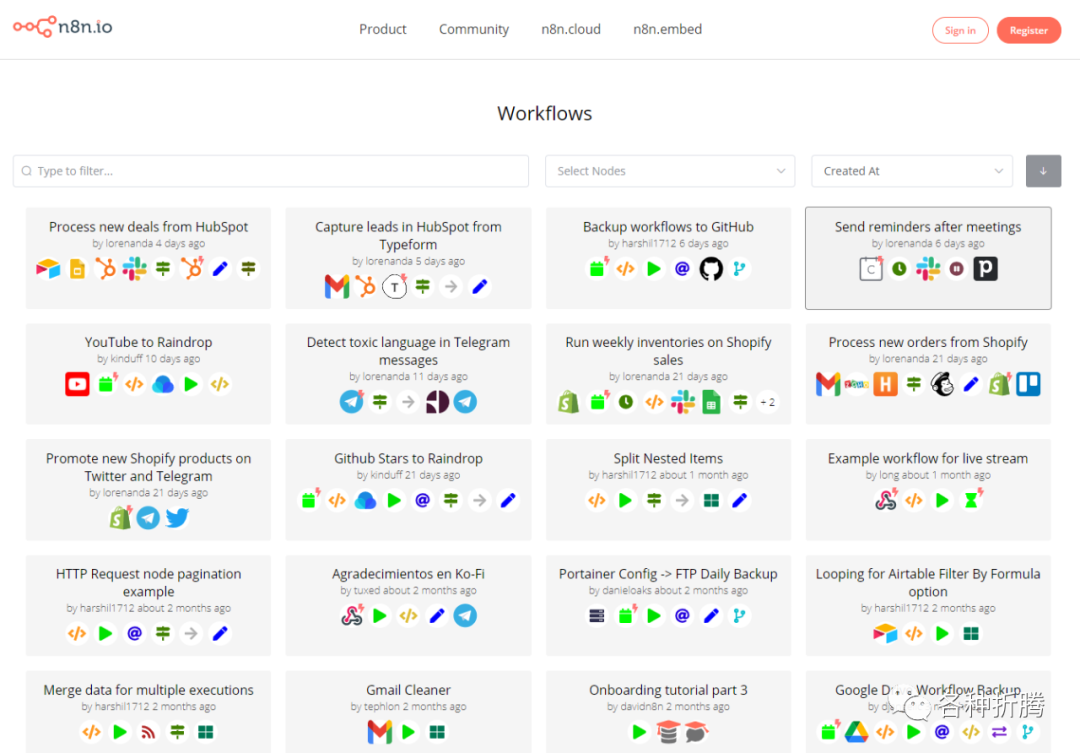Go to n8n.cloud page
The height and width of the screenshot is (753, 1080).
(x=570, y=30)
